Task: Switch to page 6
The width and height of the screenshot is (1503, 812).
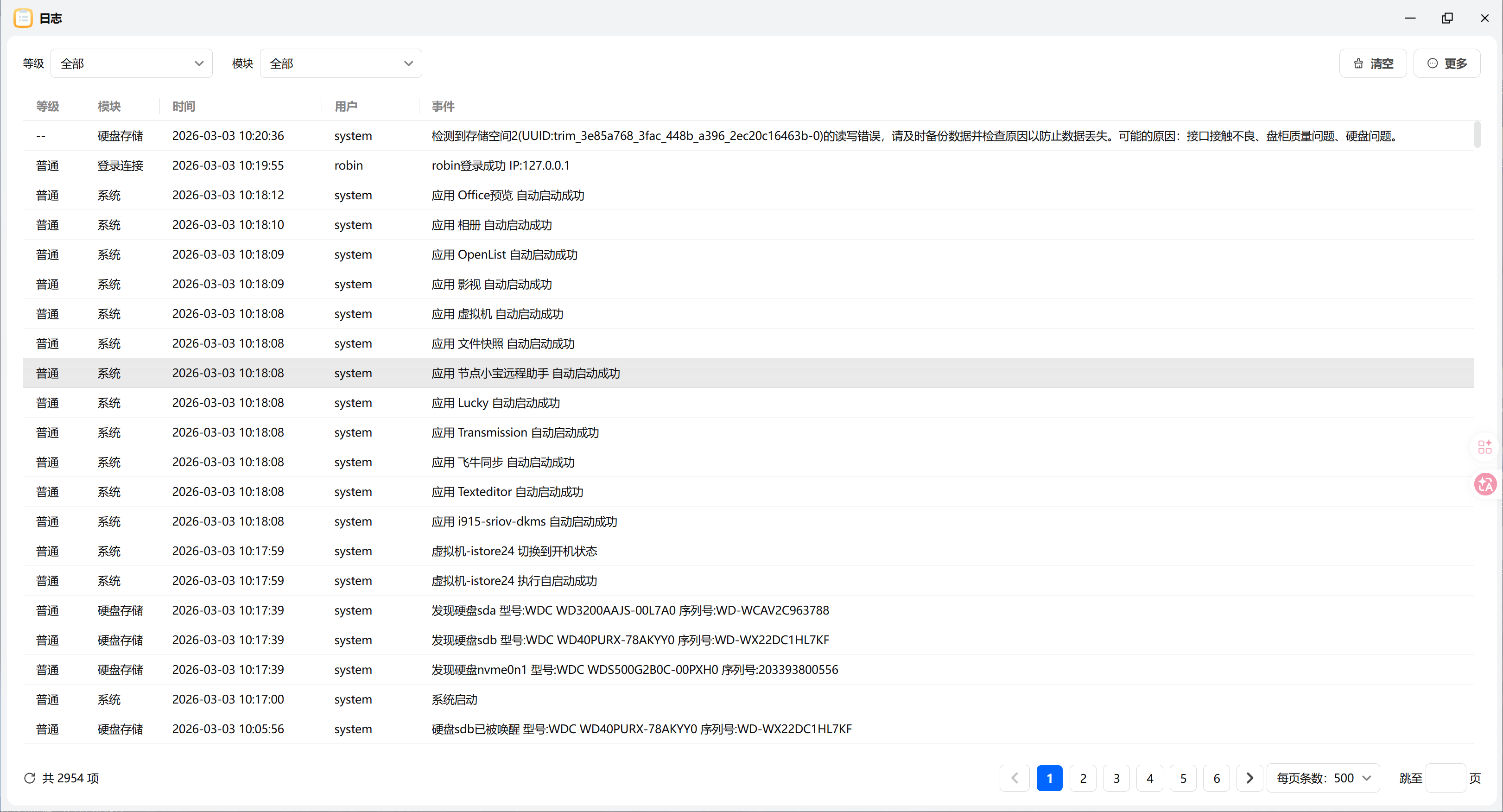Action: pyautogui.click(x=1217, y=778)
